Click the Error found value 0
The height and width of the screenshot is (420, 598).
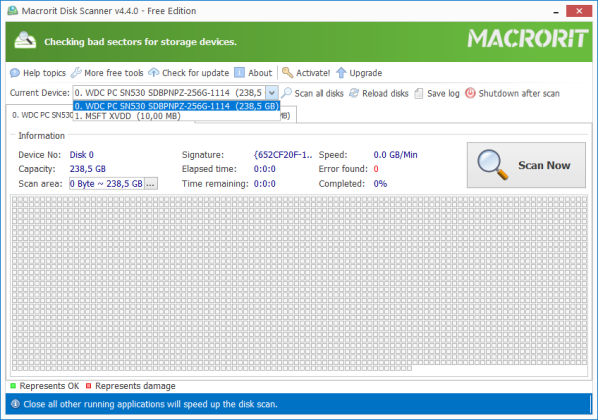[x=376, y=169]
